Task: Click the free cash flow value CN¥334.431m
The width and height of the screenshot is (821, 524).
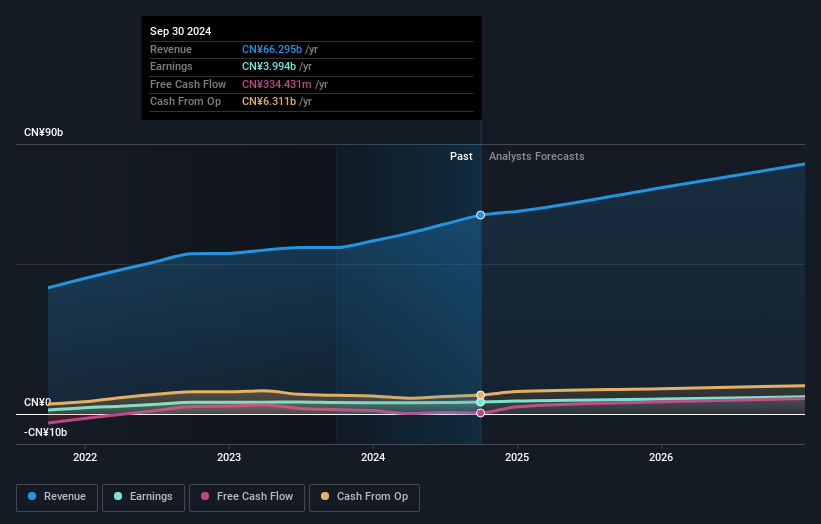Action: (276, 84)
